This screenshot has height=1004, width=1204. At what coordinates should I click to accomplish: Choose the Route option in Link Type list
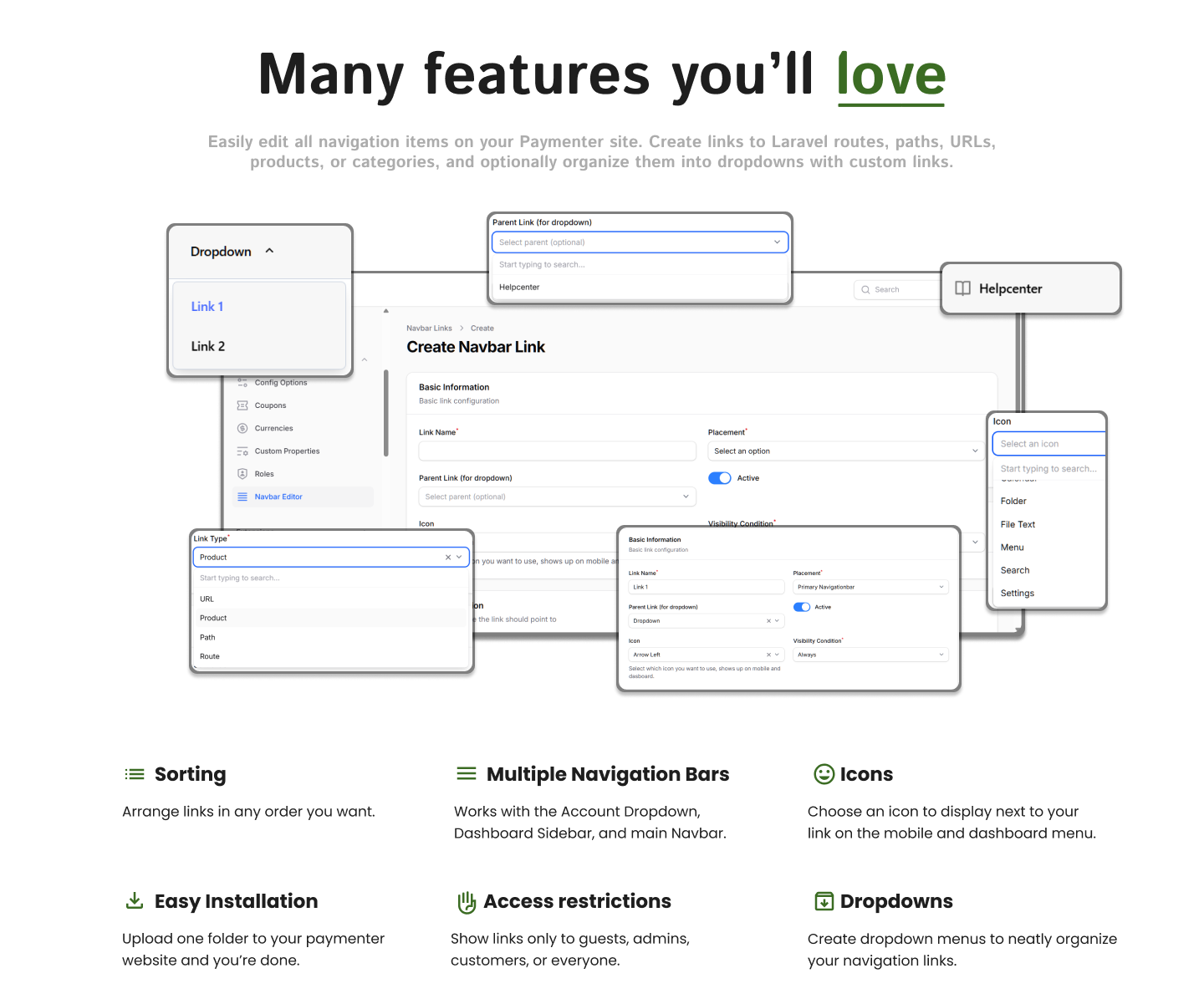210,656
